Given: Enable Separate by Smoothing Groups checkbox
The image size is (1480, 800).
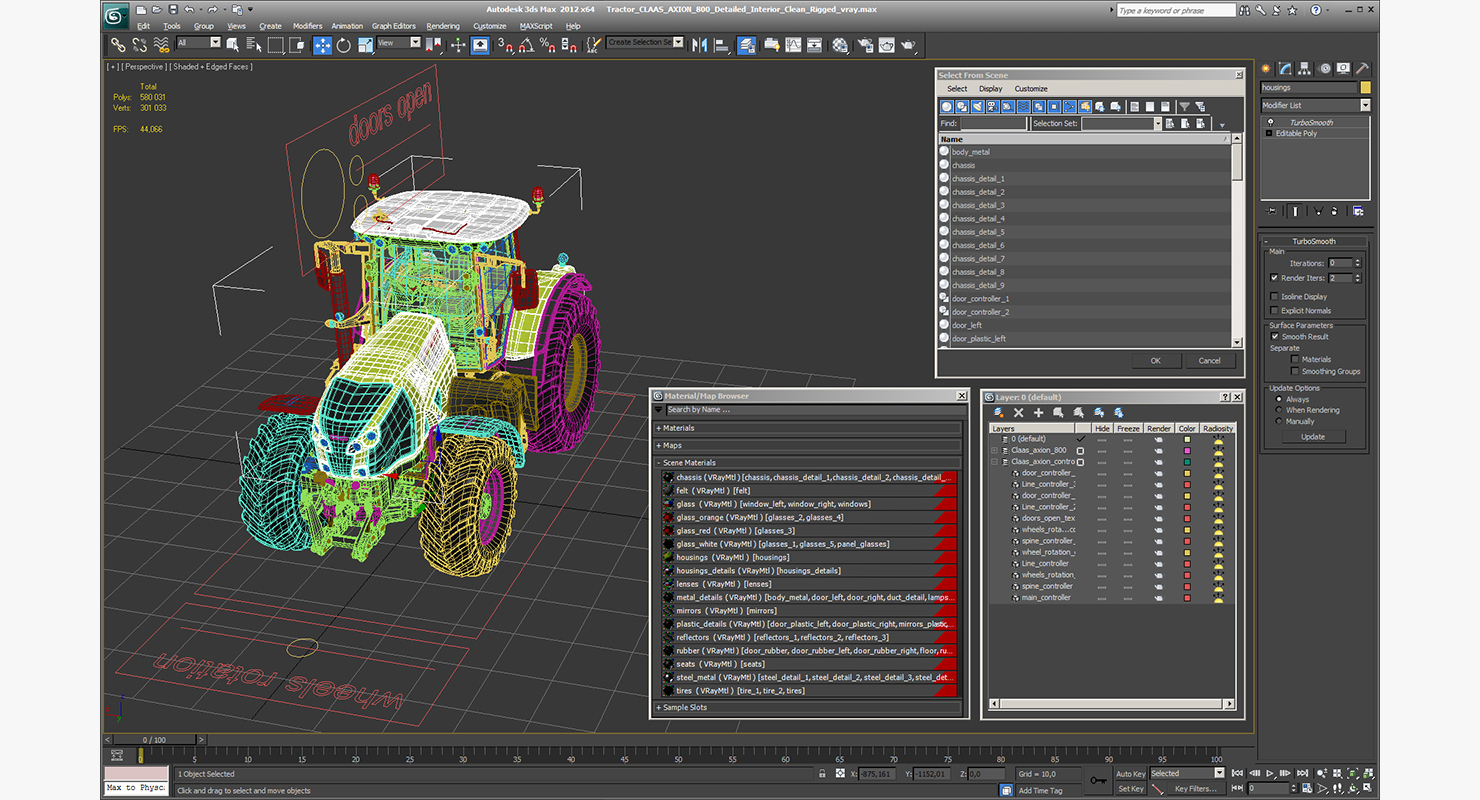Looking at the screenshot, I should click(1294, 371).
